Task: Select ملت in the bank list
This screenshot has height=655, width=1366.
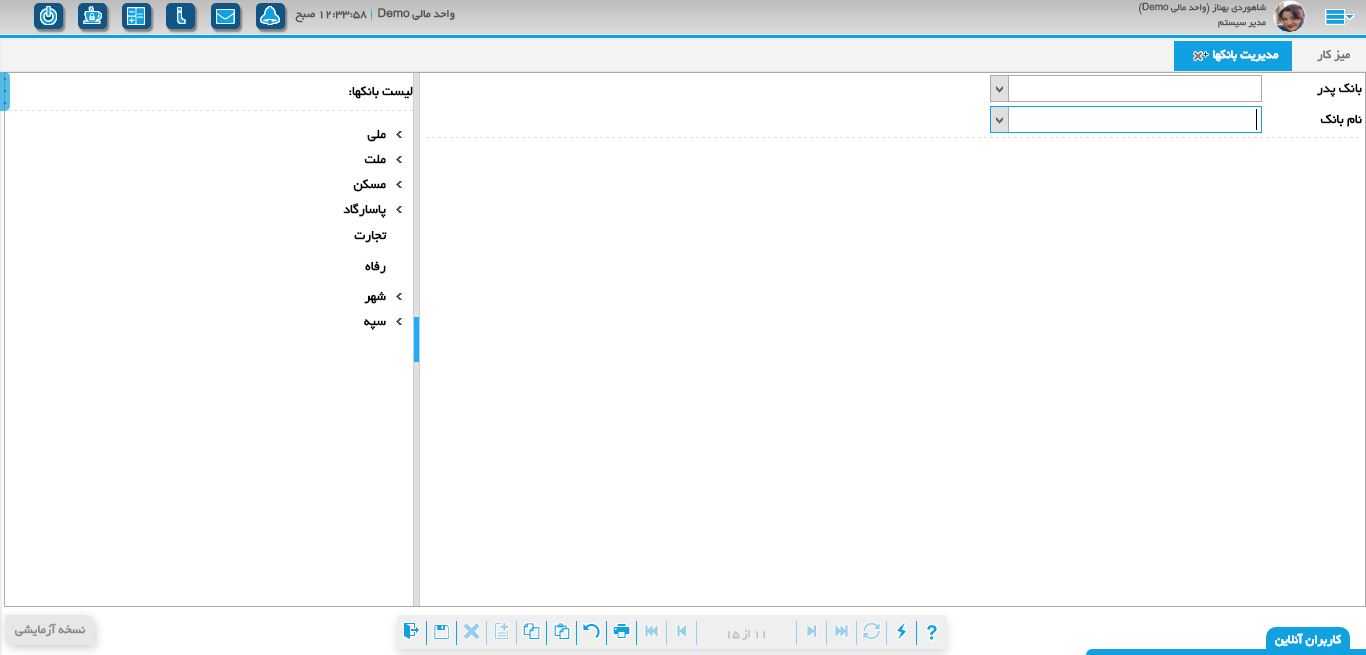Action: (x=375, y=159)
